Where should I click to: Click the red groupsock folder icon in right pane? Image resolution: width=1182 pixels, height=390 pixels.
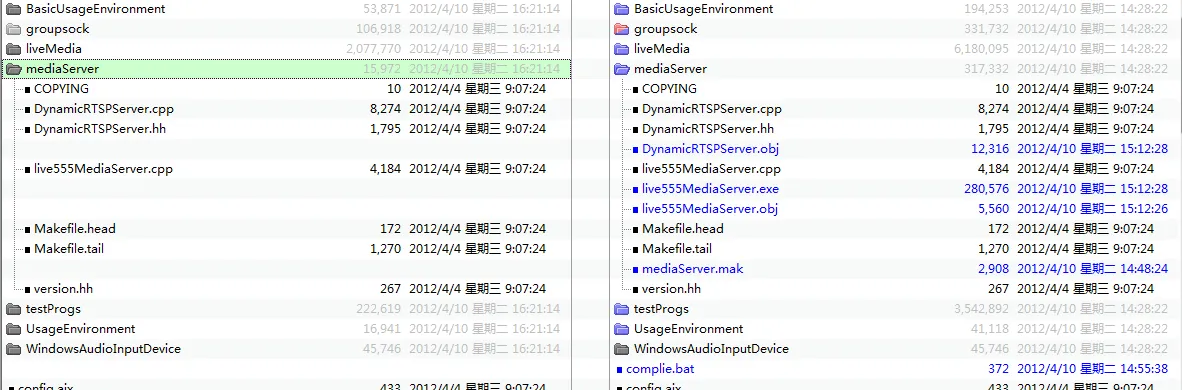[x=621, y=29]
